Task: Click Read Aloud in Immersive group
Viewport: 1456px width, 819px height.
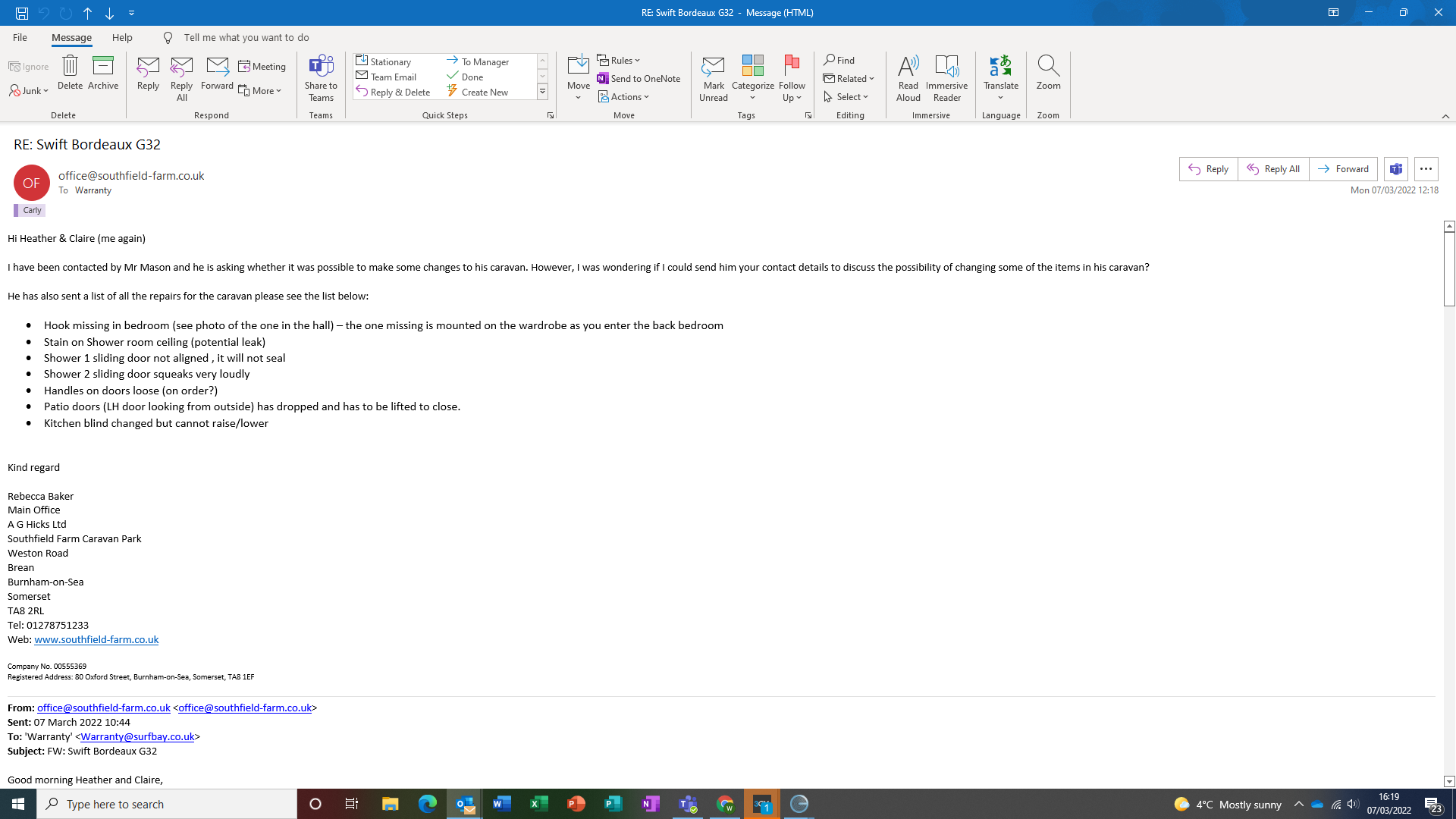Action: pyautogui.click(x=908, y=77)
